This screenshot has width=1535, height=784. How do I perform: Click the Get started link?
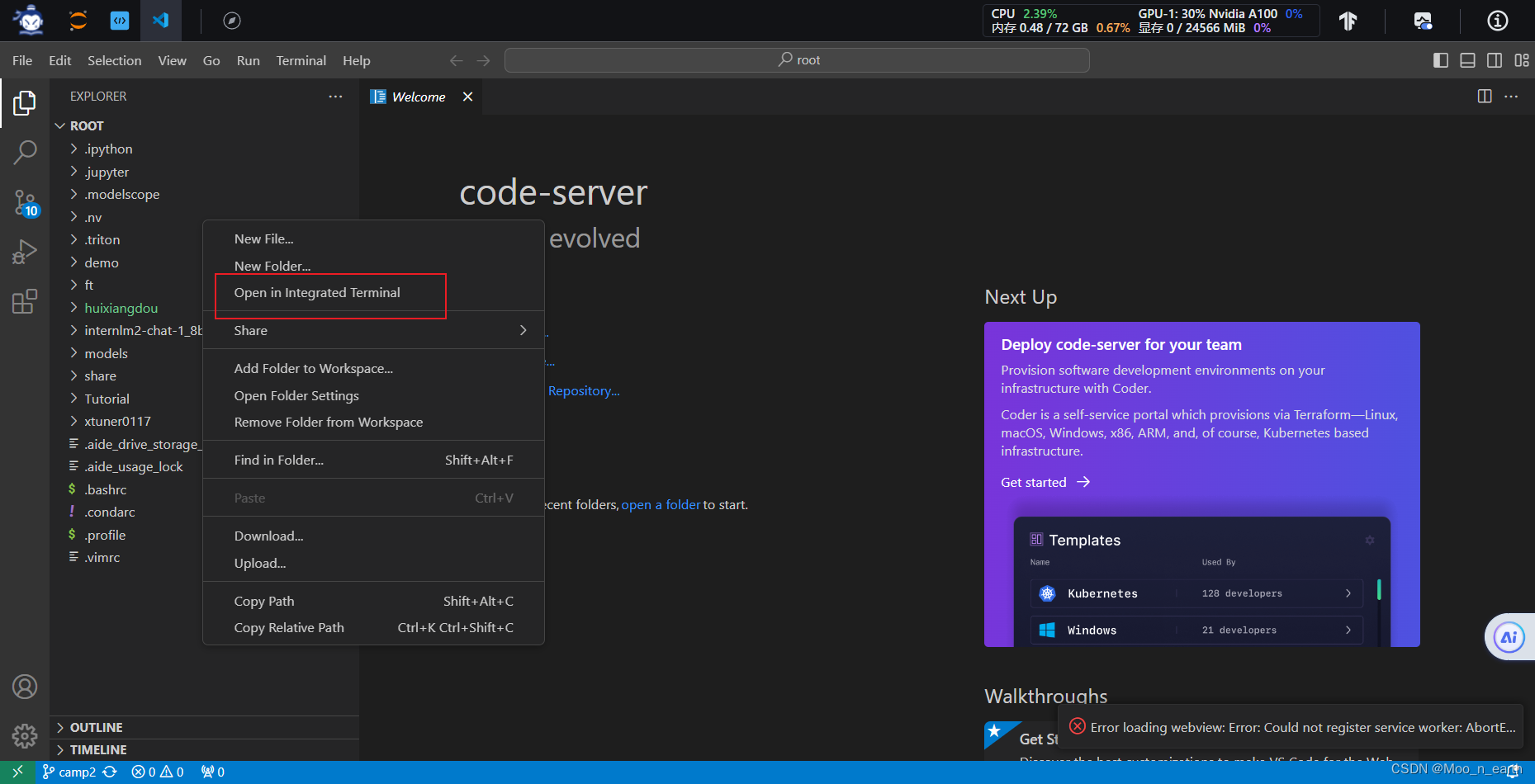[x=1045, y=482]
